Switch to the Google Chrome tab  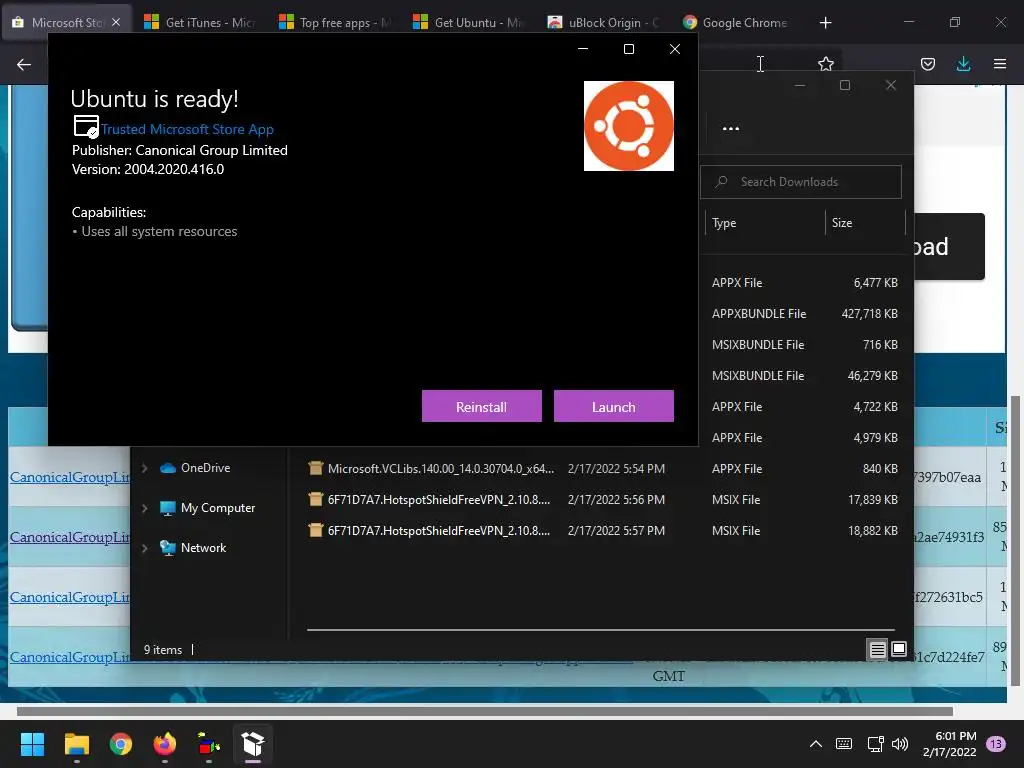pos(735,22)
